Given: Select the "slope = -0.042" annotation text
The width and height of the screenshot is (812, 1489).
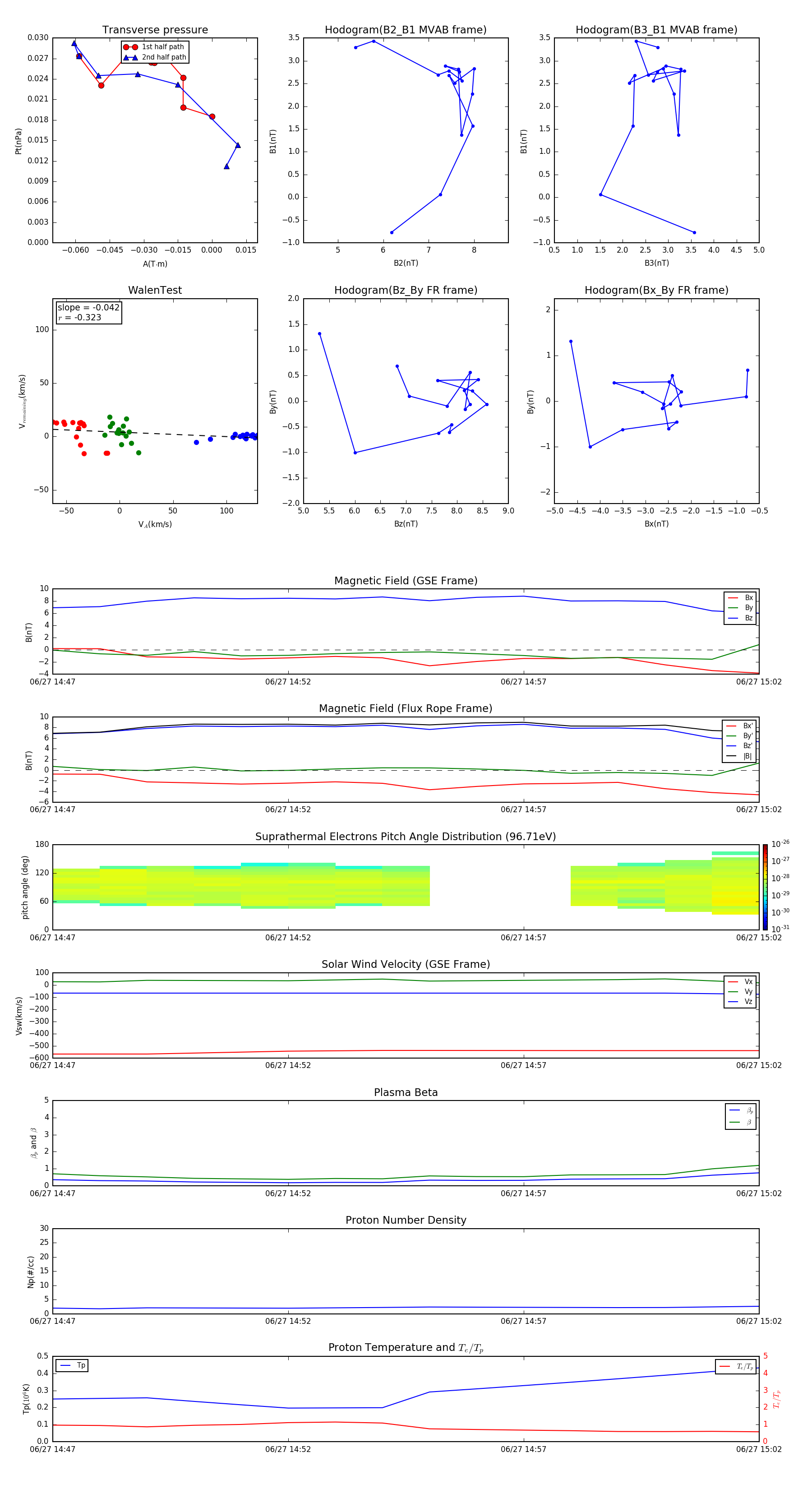Looking at the screenshot, I should pyautogui.click(x=88, y=308).
